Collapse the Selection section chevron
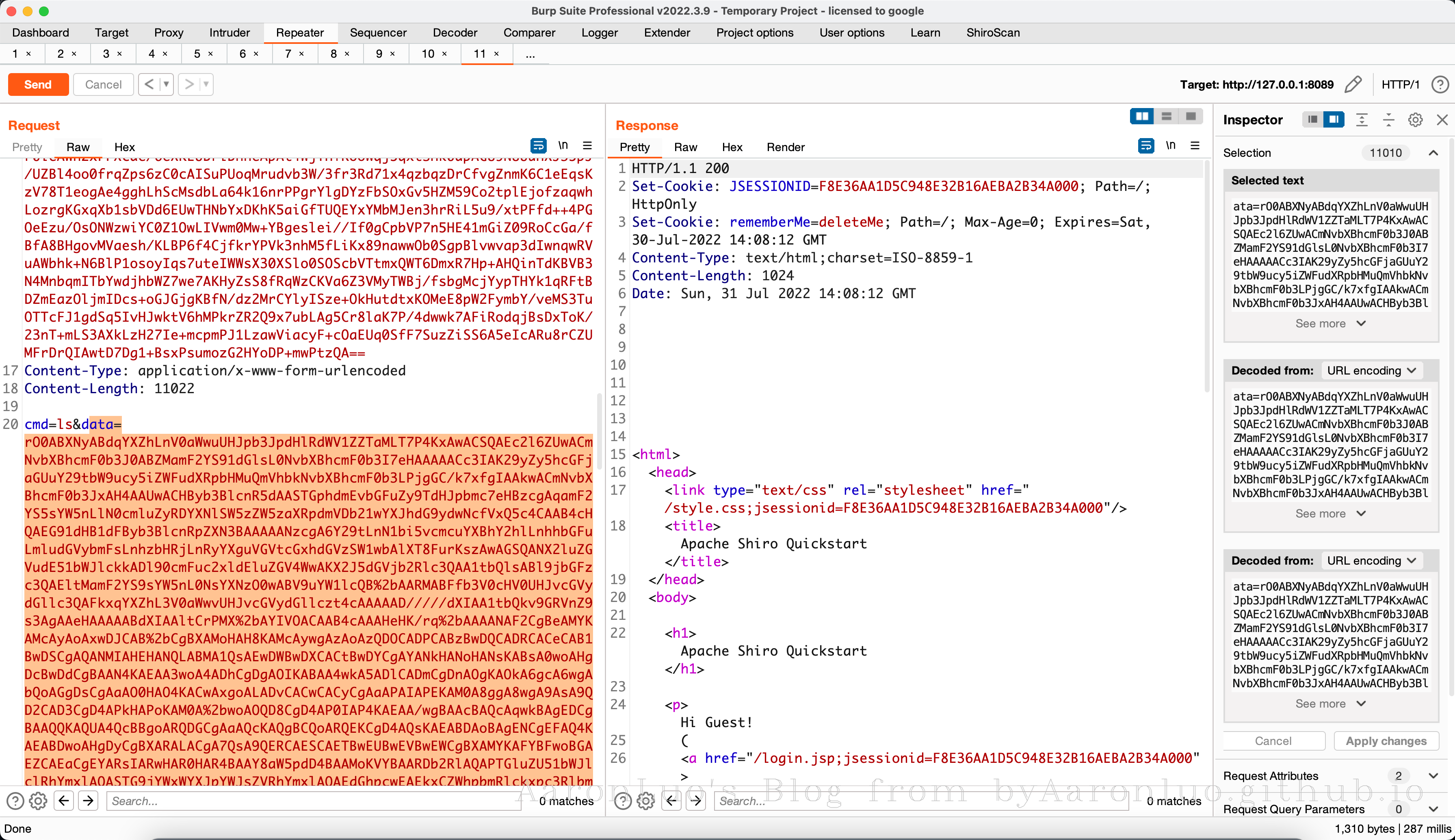The width and height of the screenshot is (1455, 840). click(x=1433, y=153)
